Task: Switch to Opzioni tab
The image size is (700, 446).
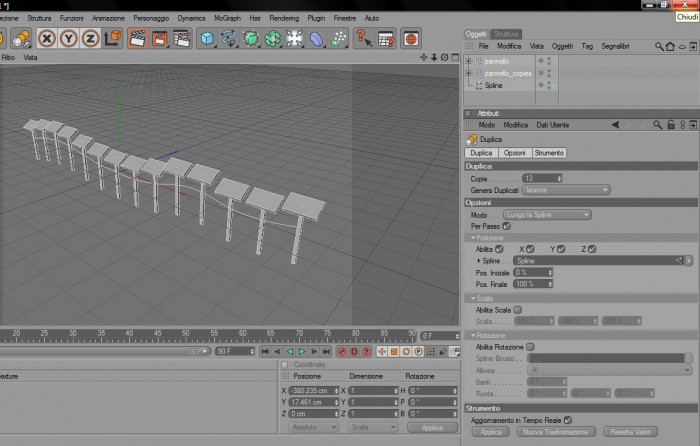Action: point(515,153)
